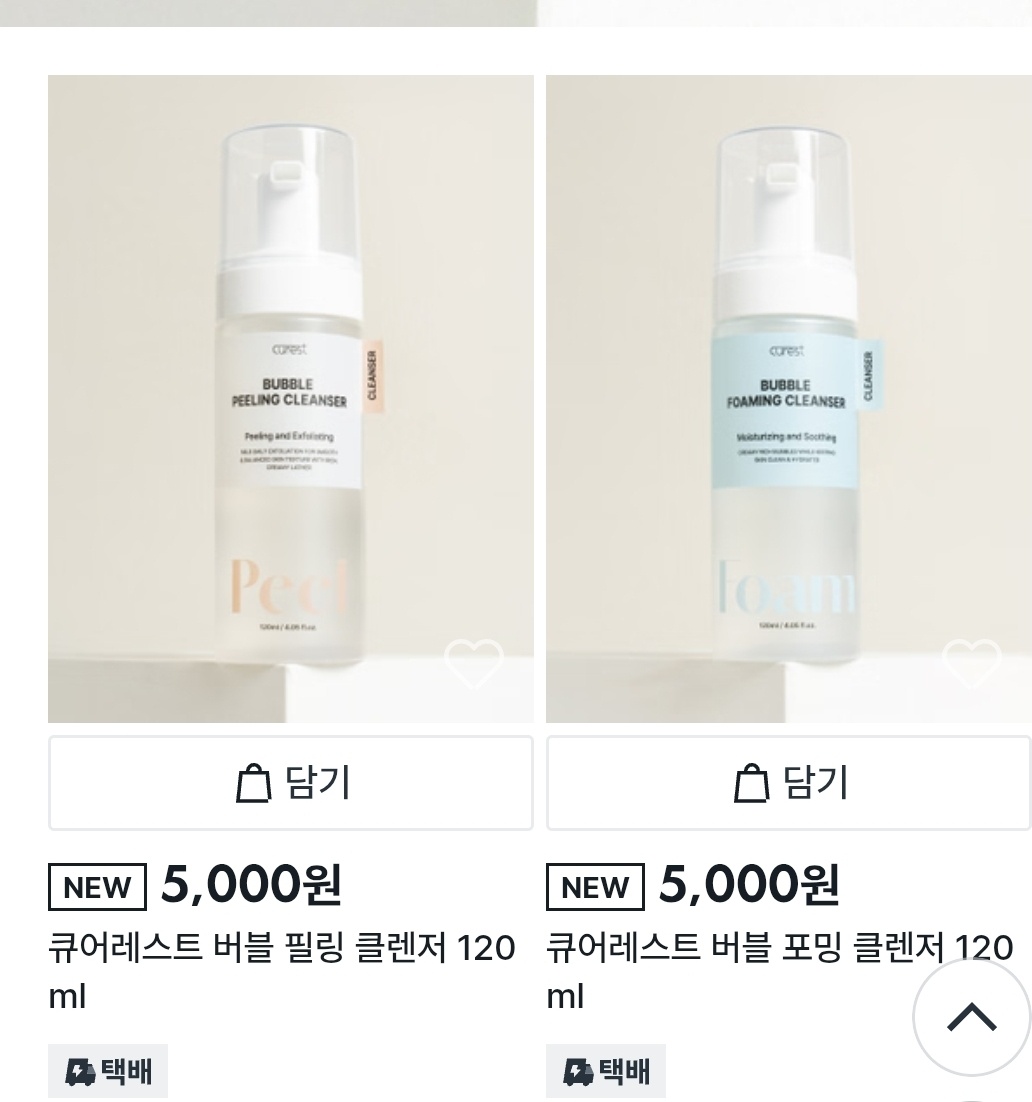
Task: Click the NEW badge on peeling cleanser
Action: (97, 887)
